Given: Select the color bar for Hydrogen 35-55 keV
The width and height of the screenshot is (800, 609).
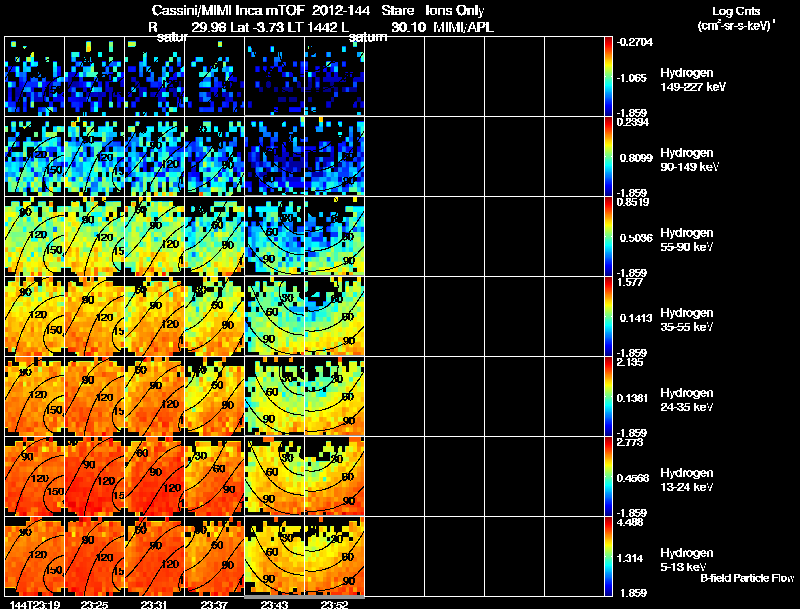Looking at the screenshot, I should click(608, 316).
